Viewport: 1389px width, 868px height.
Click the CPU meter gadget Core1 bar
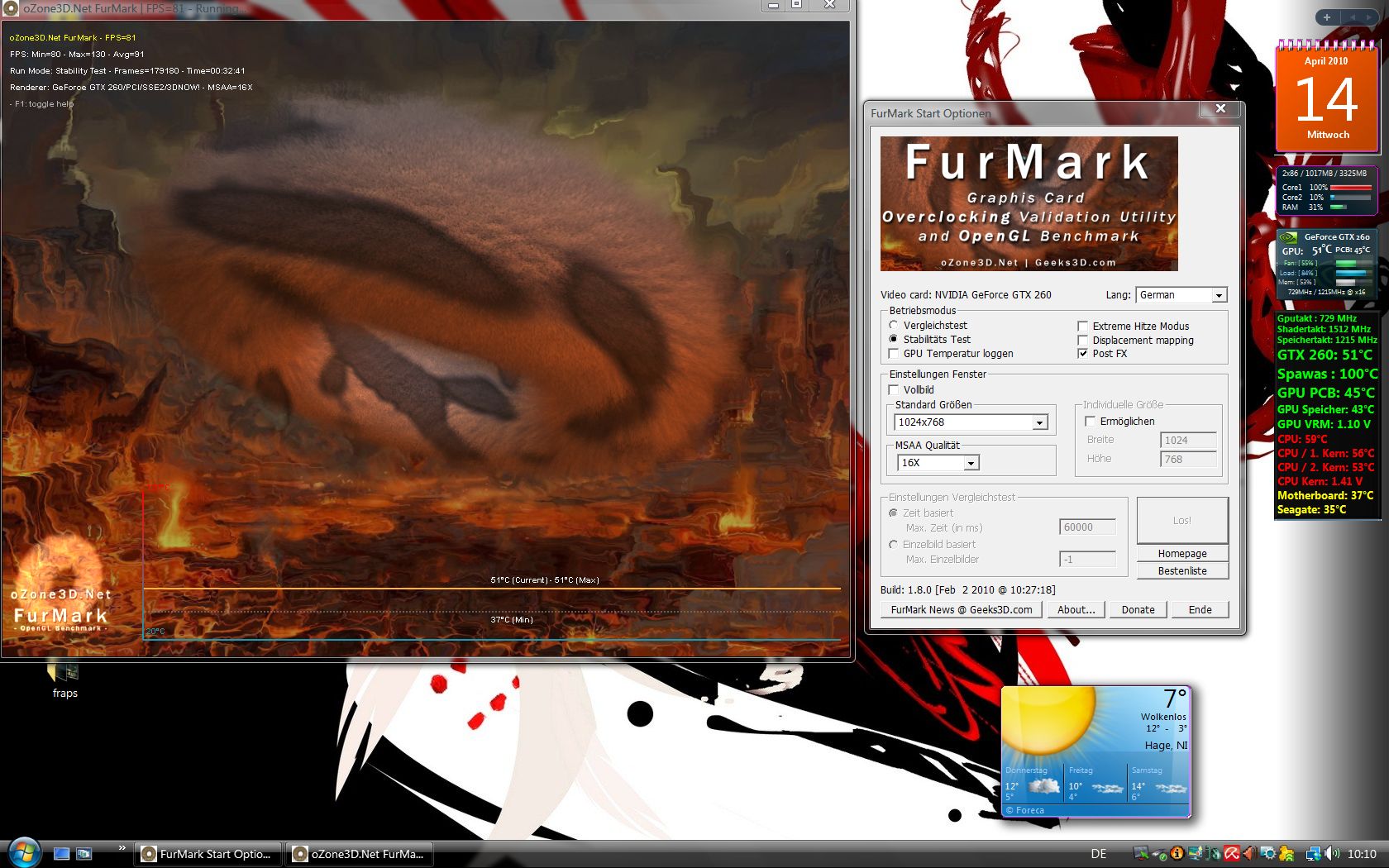[1350, 188]
